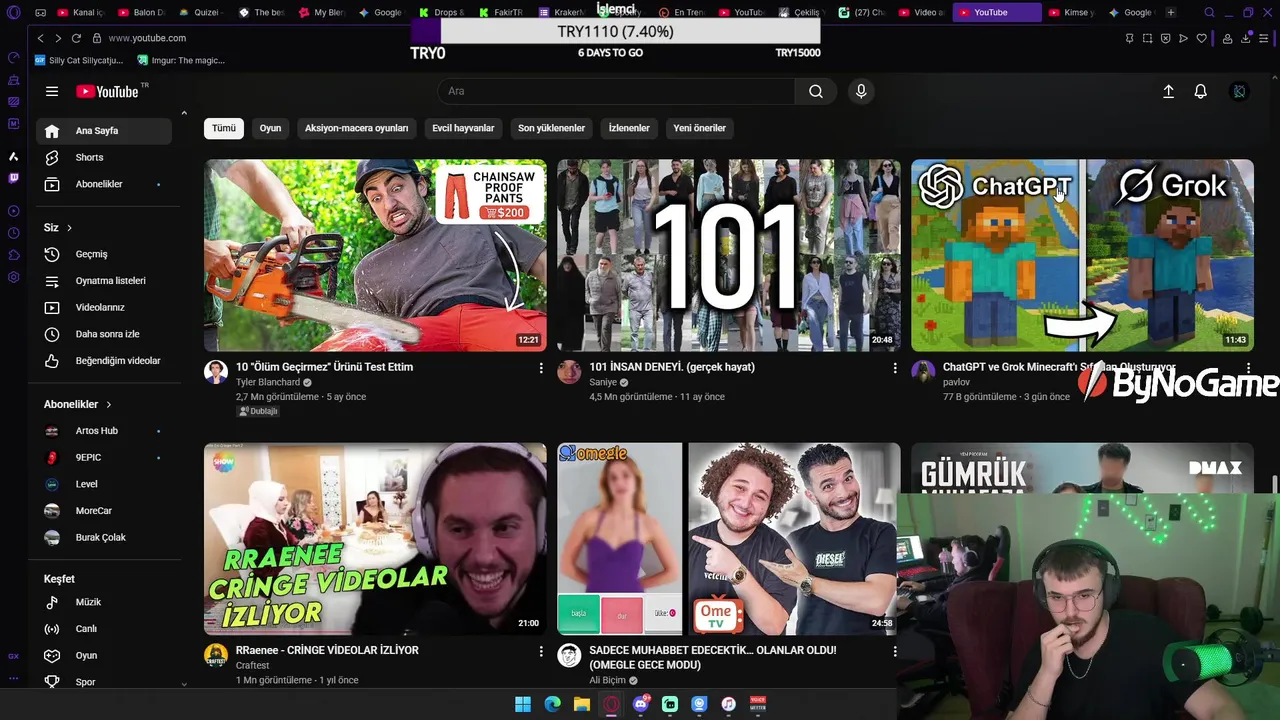Open Geçmiş history page

pos(104,254)
